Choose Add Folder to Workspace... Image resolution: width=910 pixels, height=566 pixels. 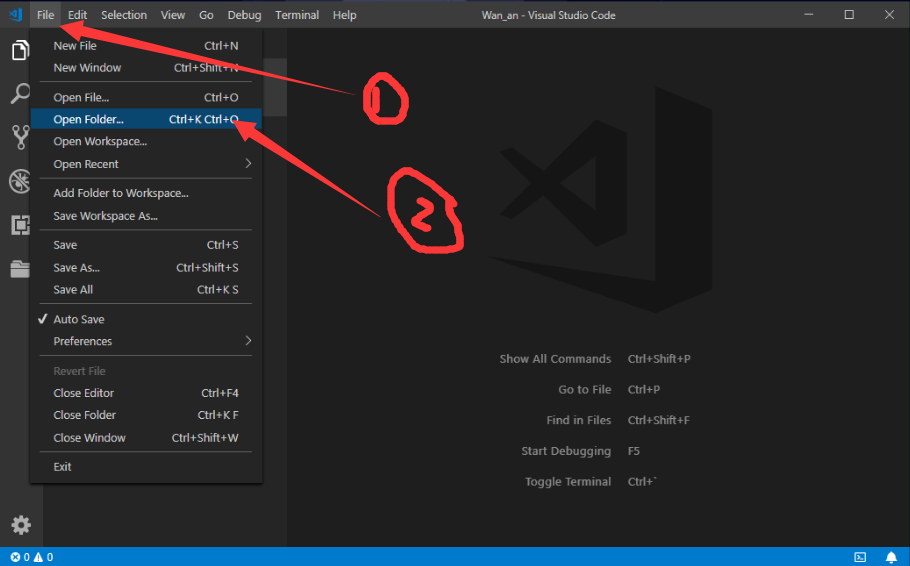click(146, 193)
